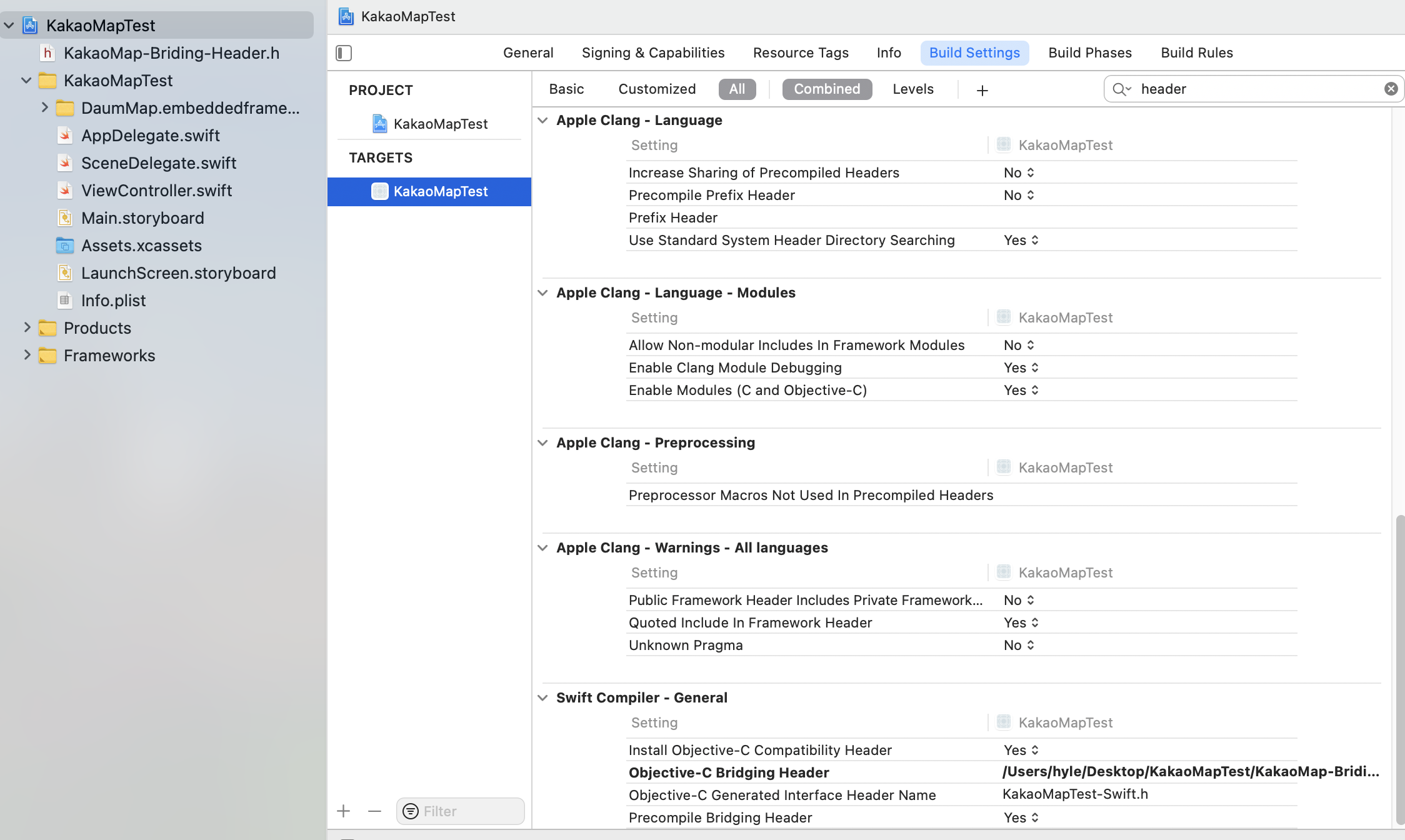Click the KakaoMapTest target app icon
The image size is (1405, 840).
[379, 191]
